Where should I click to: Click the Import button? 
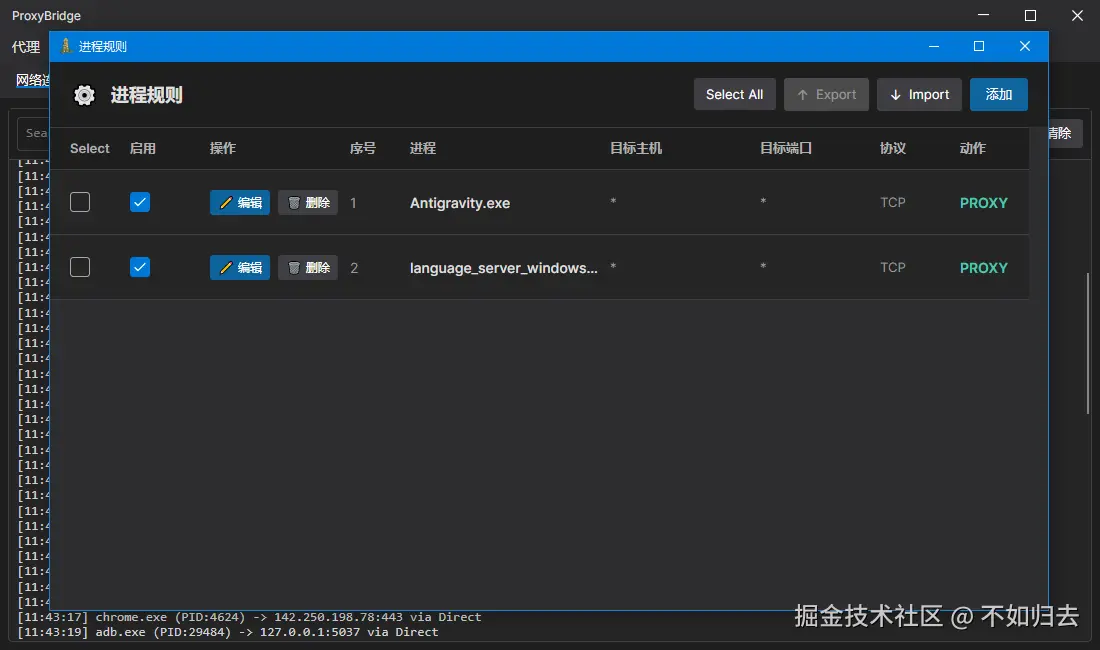tap(919, 95)
